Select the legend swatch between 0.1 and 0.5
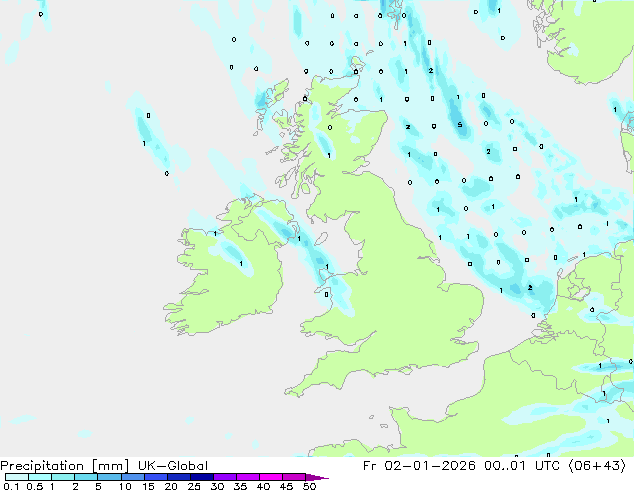 pyautogui.click(x=17, y=477)
